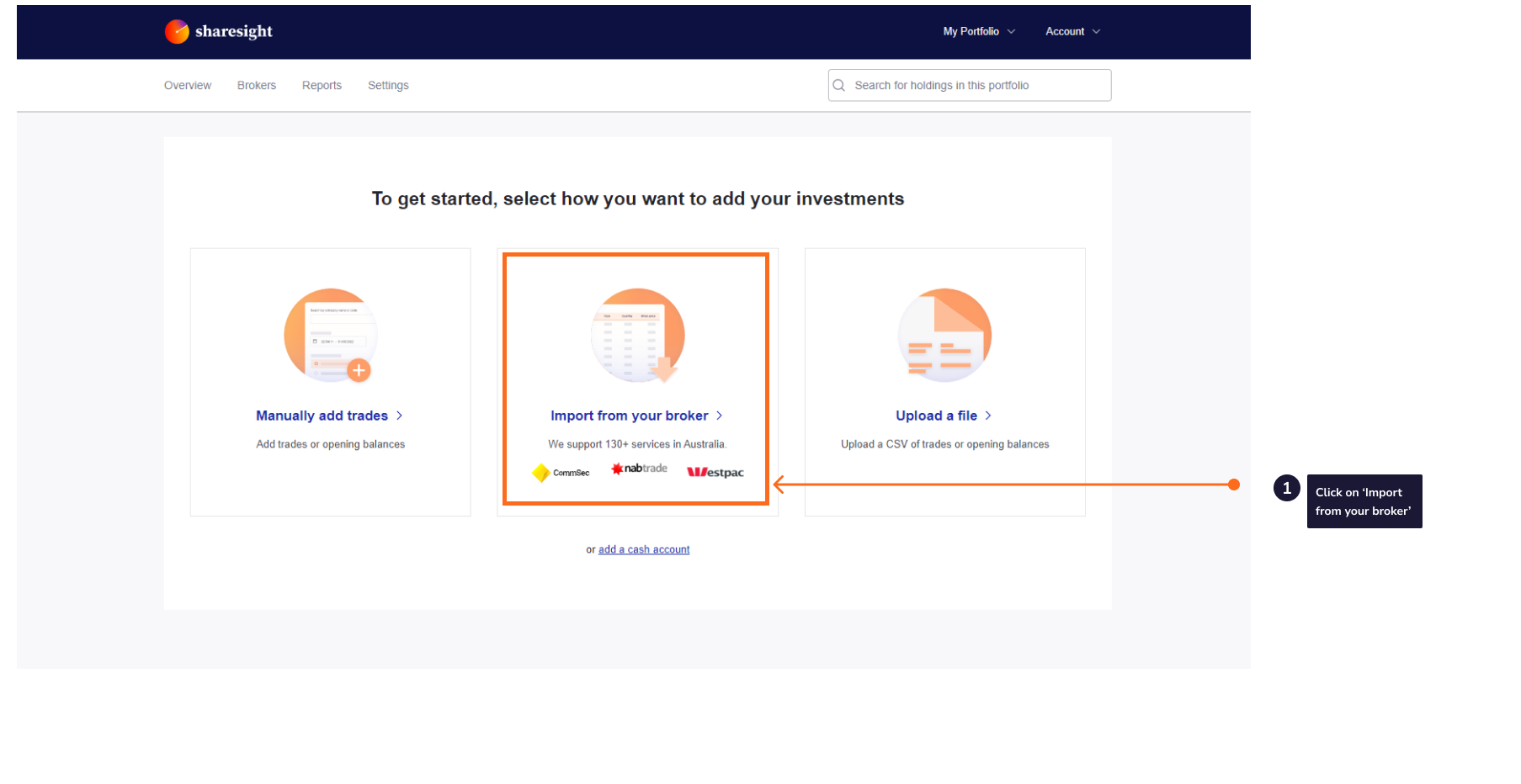Switch to the Brokers tab

[x=257, y=85]
